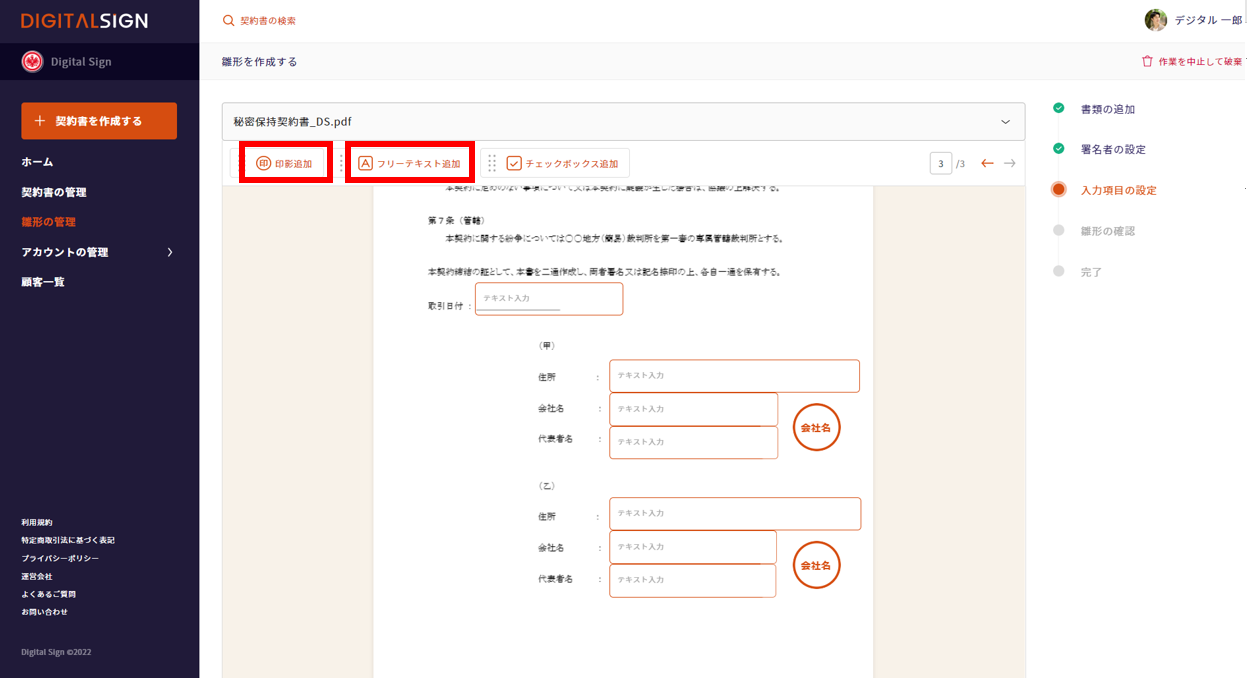This screenshot has width=1247, height=678.
Task: Open the 利用規約 link
Action: click(x=37, y=522)
